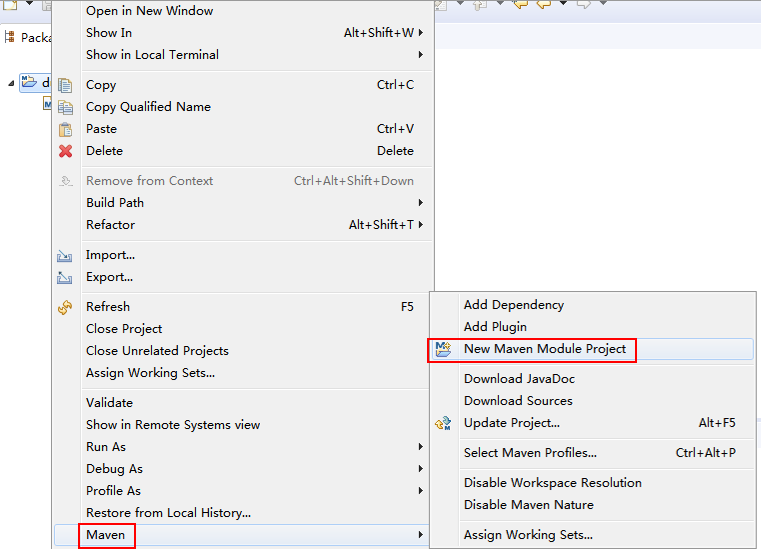Open the Debug As entry
Screen dimensions: 761x549
coord(243,469)
